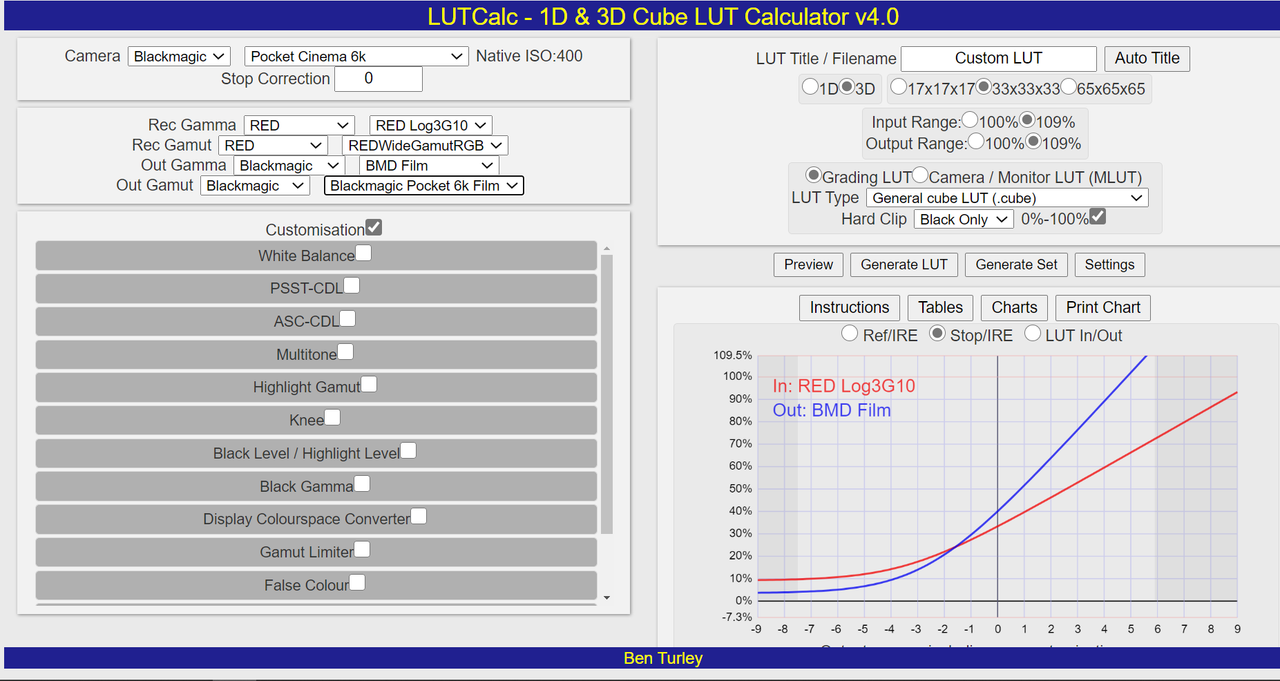Toggle the 0%-100% hard clip checkbox
Image resolution: width=1280 pixels, height=681 pixels.
point(1098,216)
